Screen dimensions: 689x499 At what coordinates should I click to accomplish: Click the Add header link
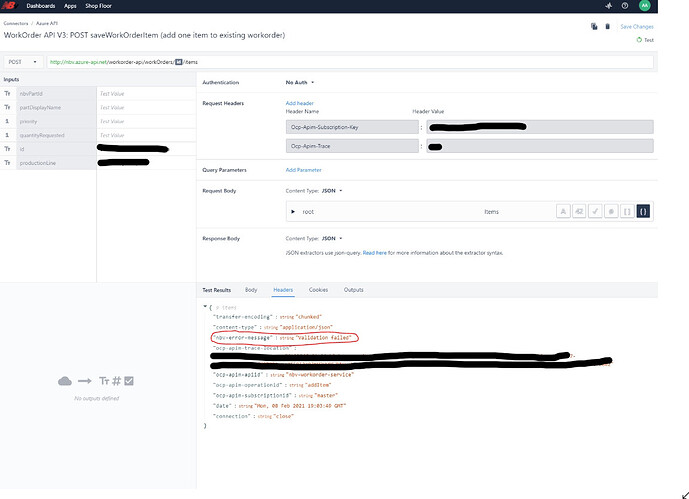[x=300, y=103]
